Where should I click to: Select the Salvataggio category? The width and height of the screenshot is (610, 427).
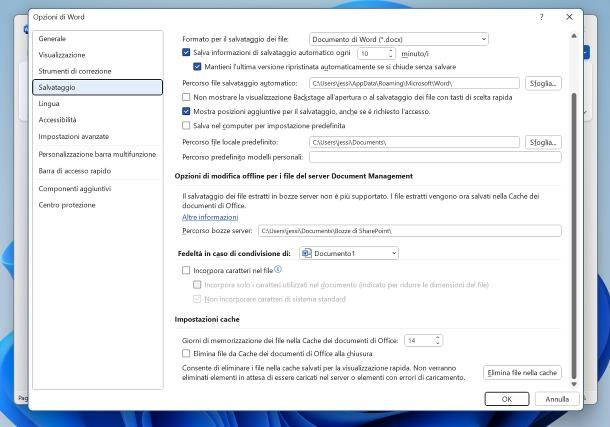98,87
